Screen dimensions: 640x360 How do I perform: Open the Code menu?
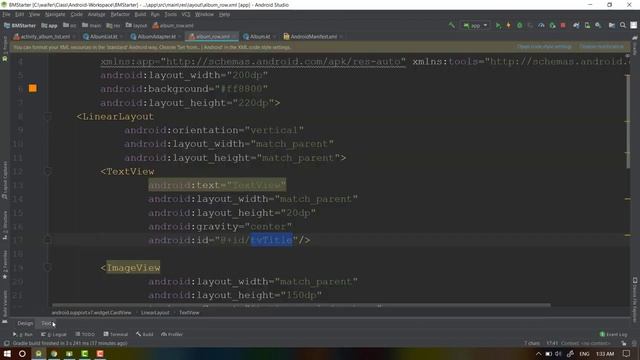76,14
